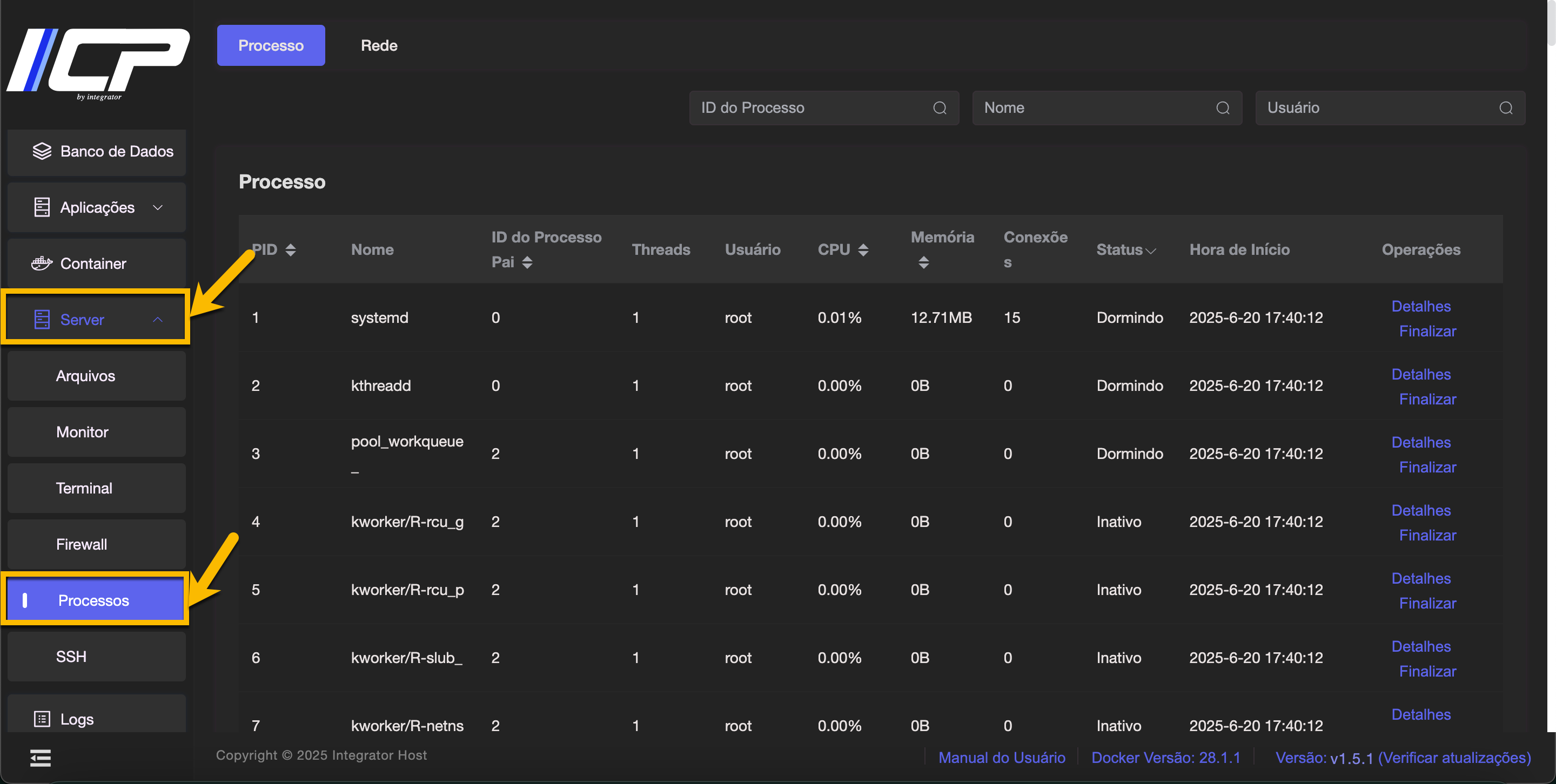
Task: Click Finalizar for kthreadd process
Action: point(1427,399)
